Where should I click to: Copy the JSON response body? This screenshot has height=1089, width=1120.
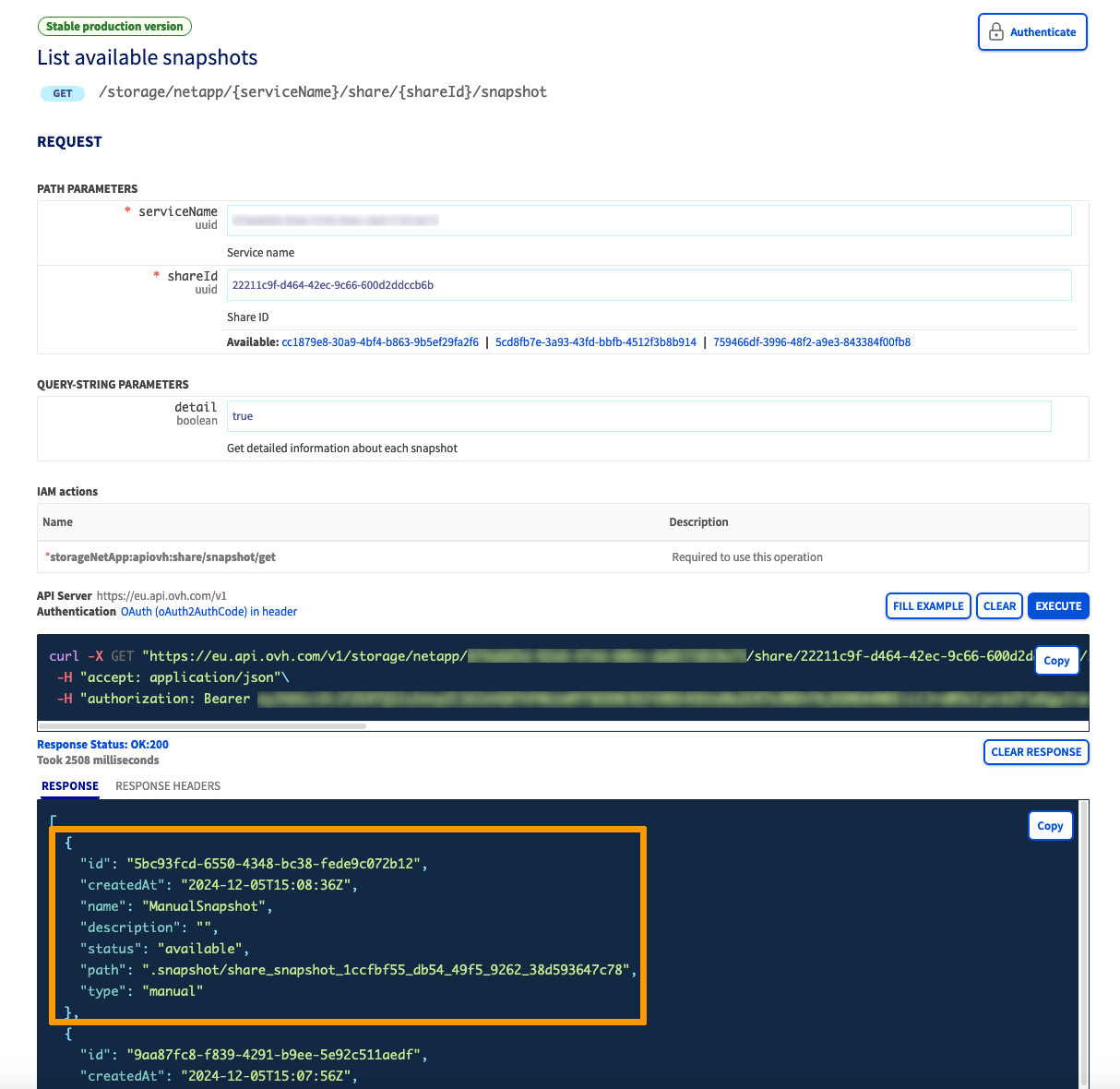(x=1050, y=826)
